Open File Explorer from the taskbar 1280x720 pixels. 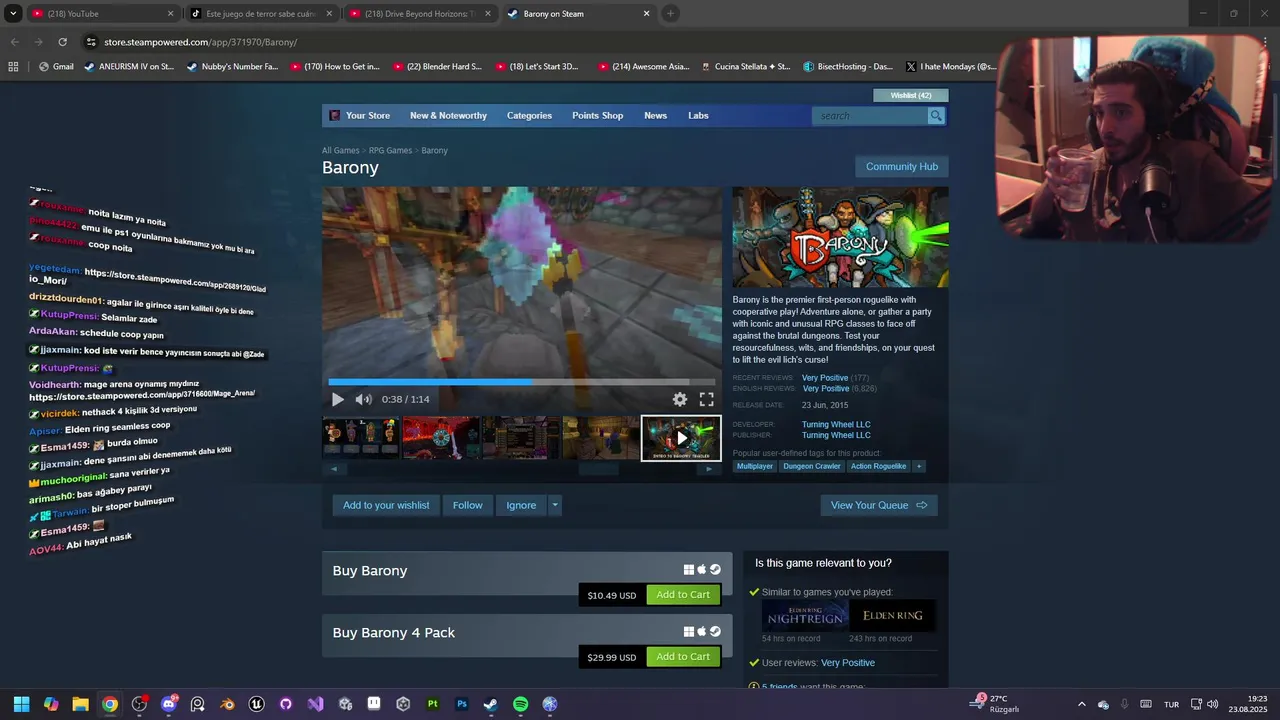[80, 704]
